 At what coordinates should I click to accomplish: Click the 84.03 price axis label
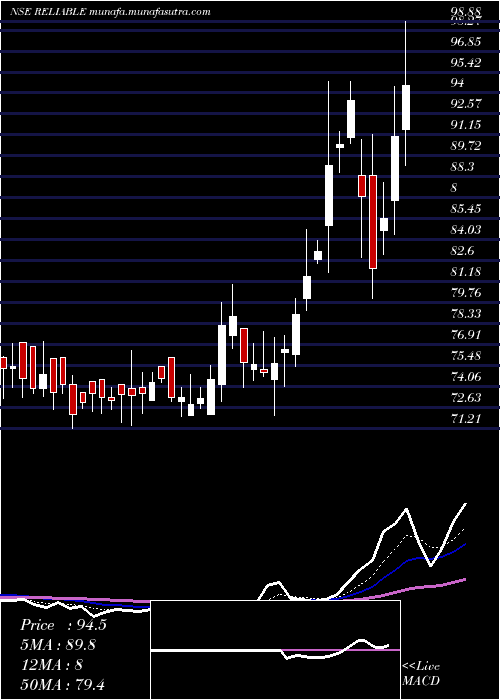click(466, 229)
